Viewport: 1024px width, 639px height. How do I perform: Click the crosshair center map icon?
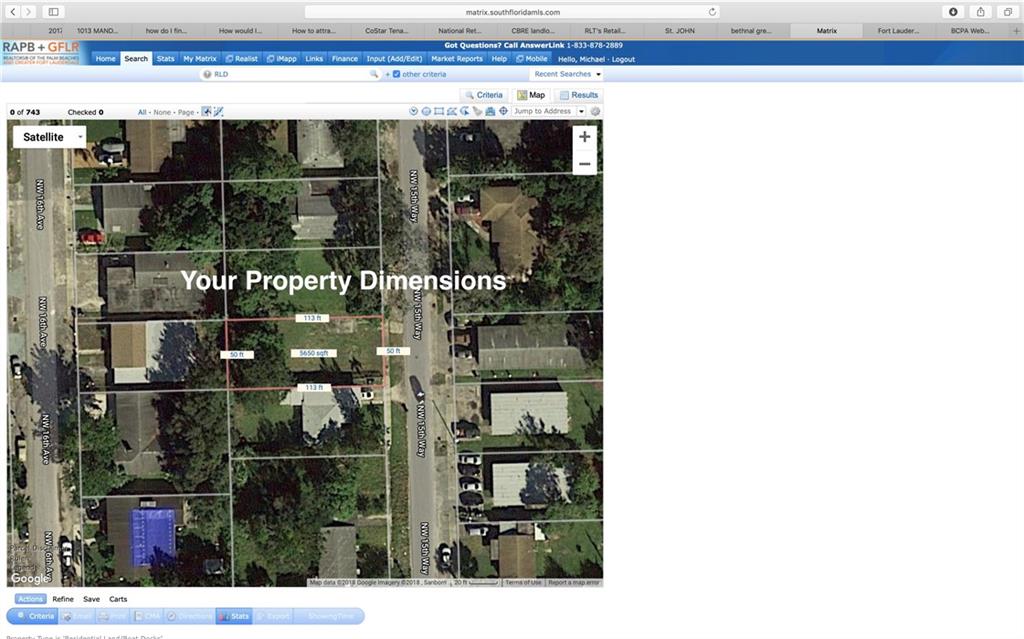pos(503,111)
